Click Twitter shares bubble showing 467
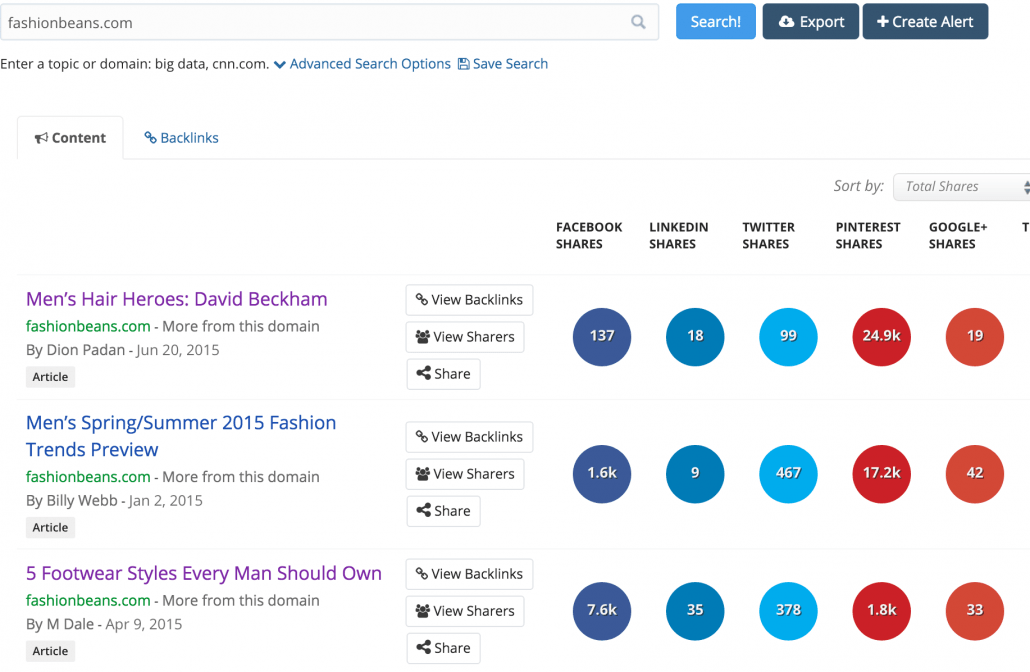The width and height of the screenshot is (1030, 672). point(788,474)
